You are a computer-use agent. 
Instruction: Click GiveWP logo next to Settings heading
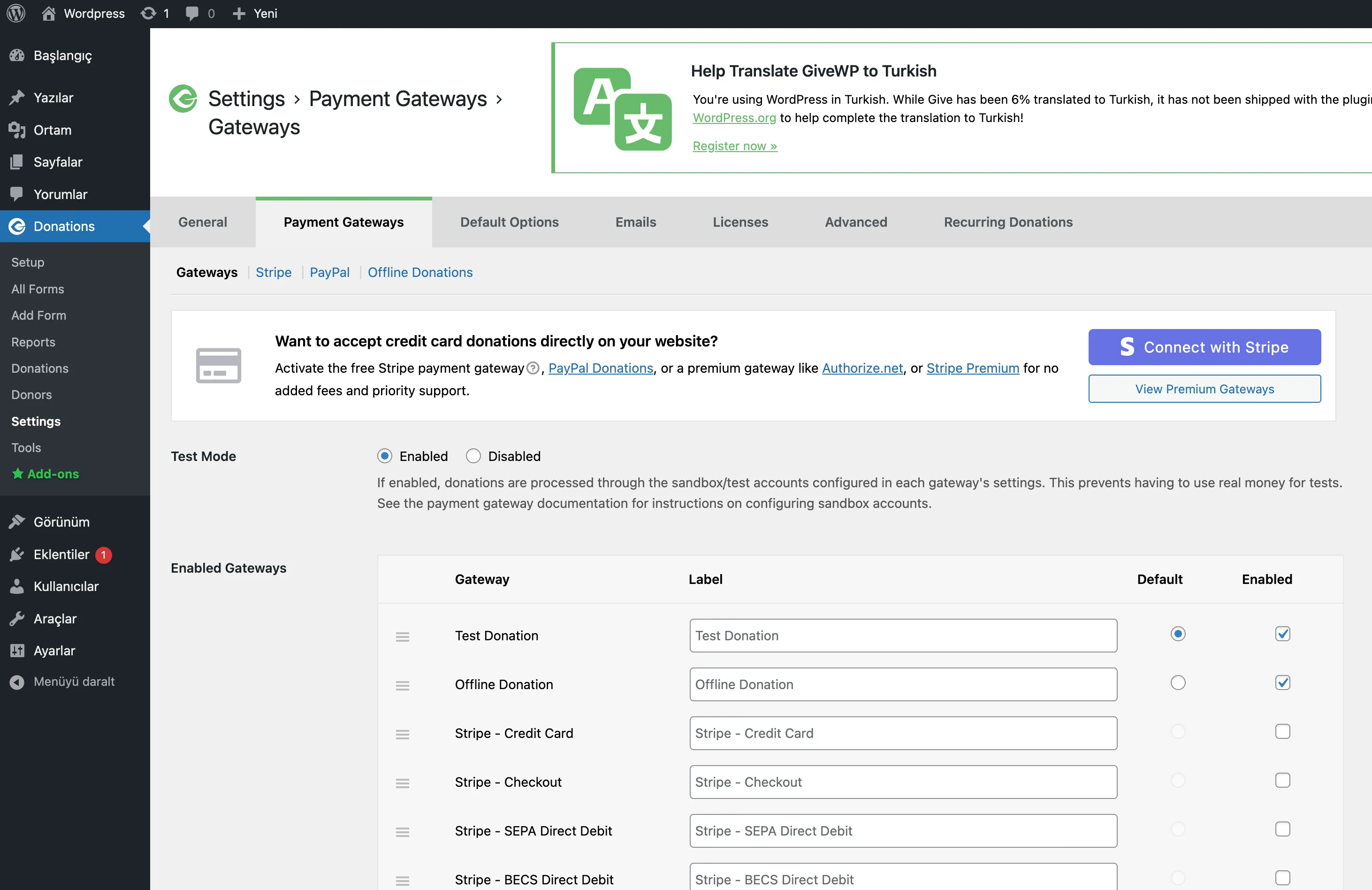183,99
